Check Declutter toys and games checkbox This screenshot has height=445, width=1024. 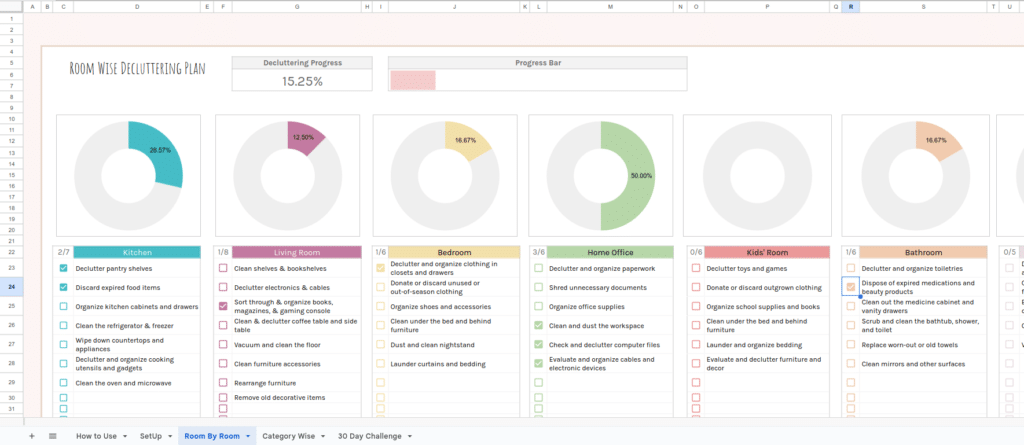(x=696, y=268)
